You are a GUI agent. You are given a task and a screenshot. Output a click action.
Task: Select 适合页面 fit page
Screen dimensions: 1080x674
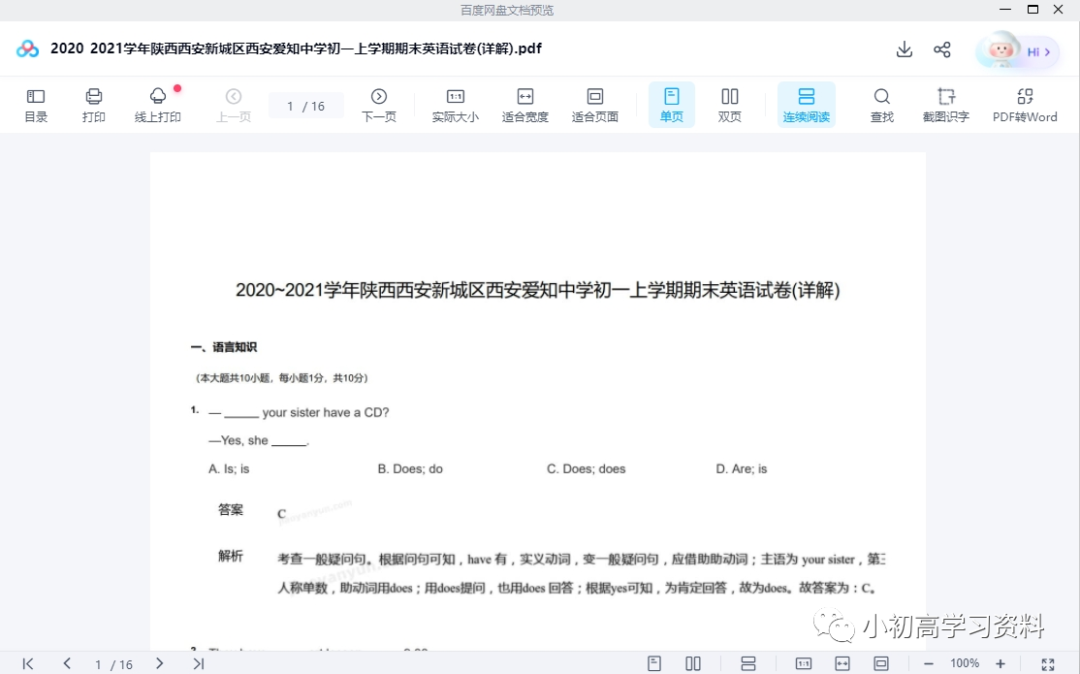point(595,105)
